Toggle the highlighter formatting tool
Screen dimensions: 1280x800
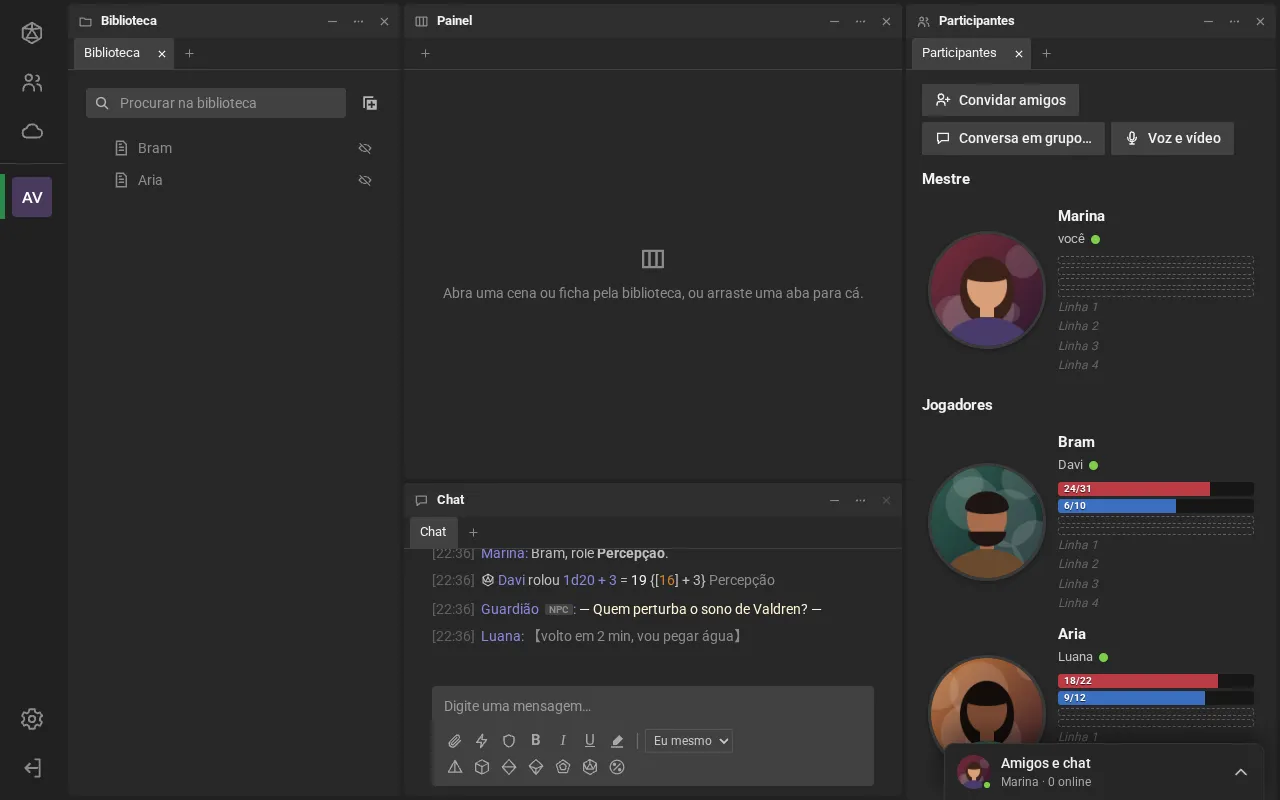click(x=617, y=741)
